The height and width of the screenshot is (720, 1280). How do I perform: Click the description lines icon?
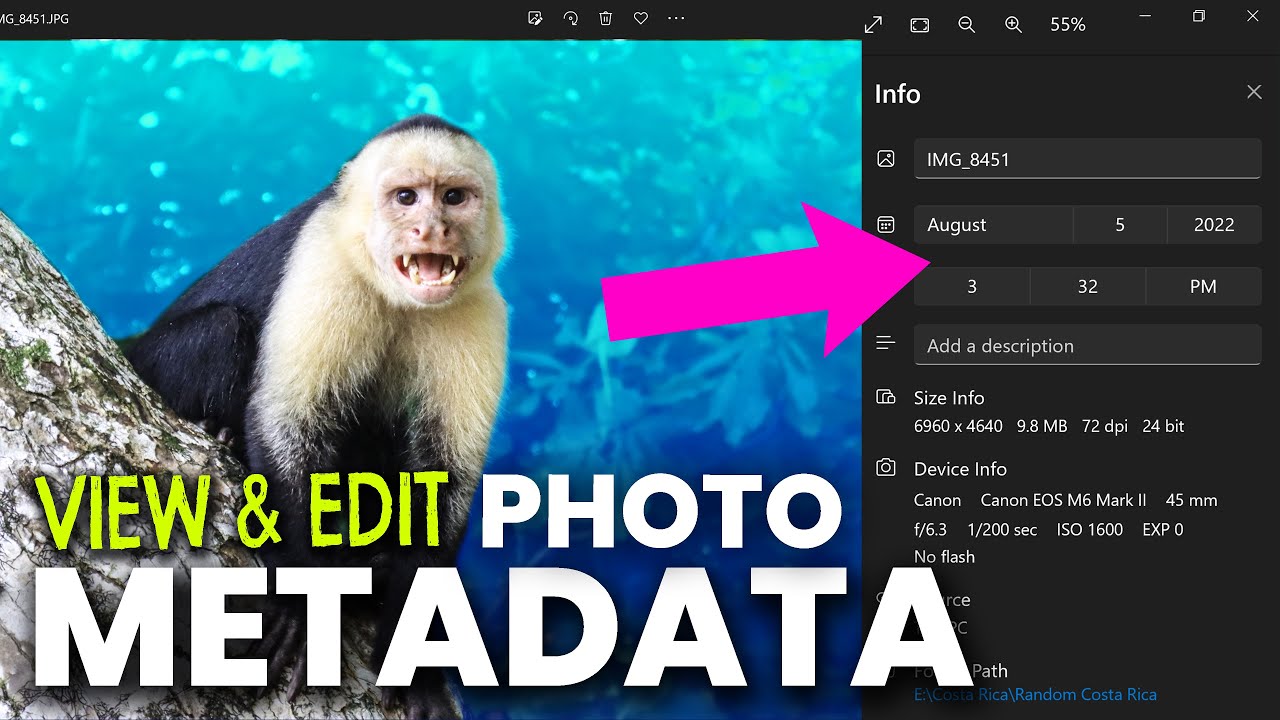[885, 343]
